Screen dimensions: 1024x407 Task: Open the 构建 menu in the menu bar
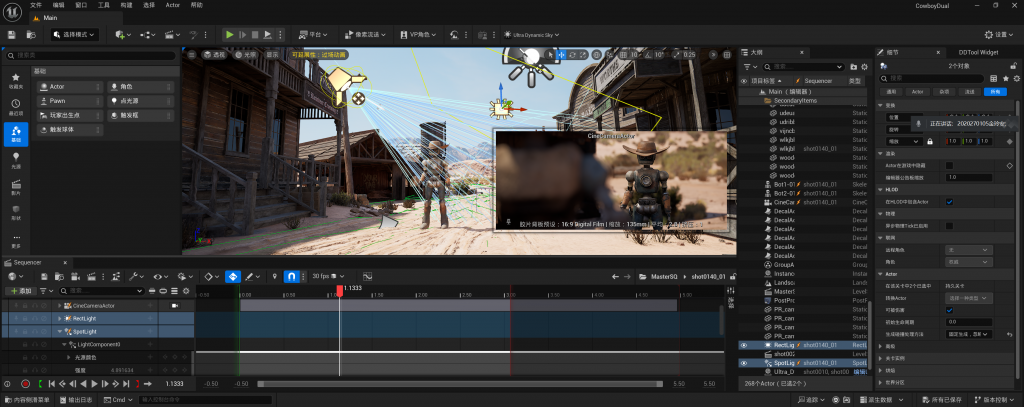[x=126, y=5]
